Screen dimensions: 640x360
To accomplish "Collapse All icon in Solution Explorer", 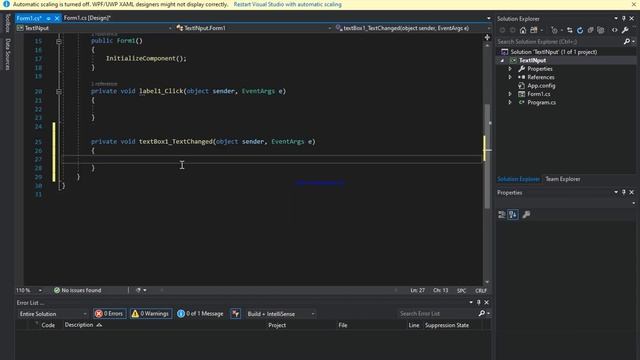I will (x=590, y=30).
